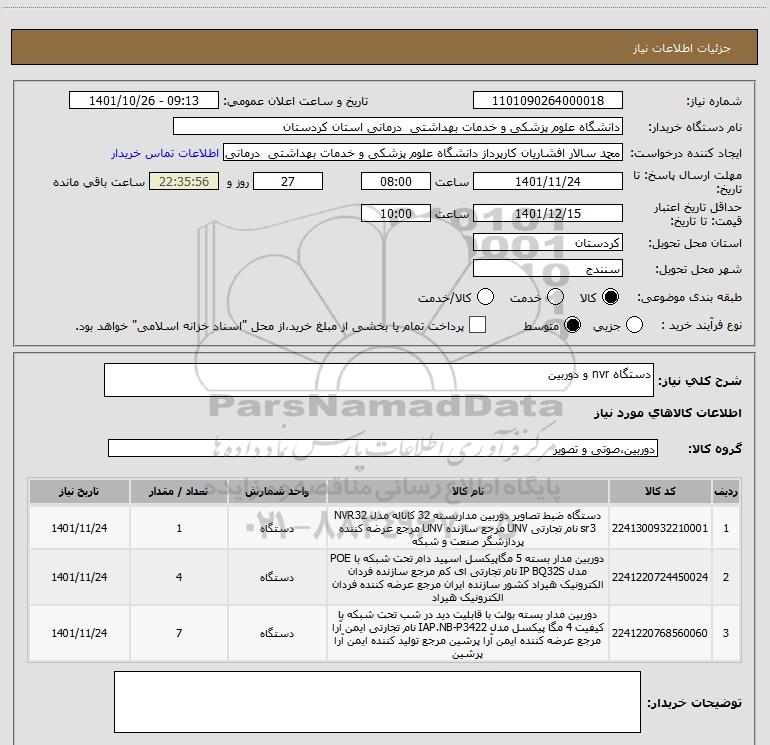Click item code 2241220724450024
Viewport: 770px width, 745px height.
[660, 577]
